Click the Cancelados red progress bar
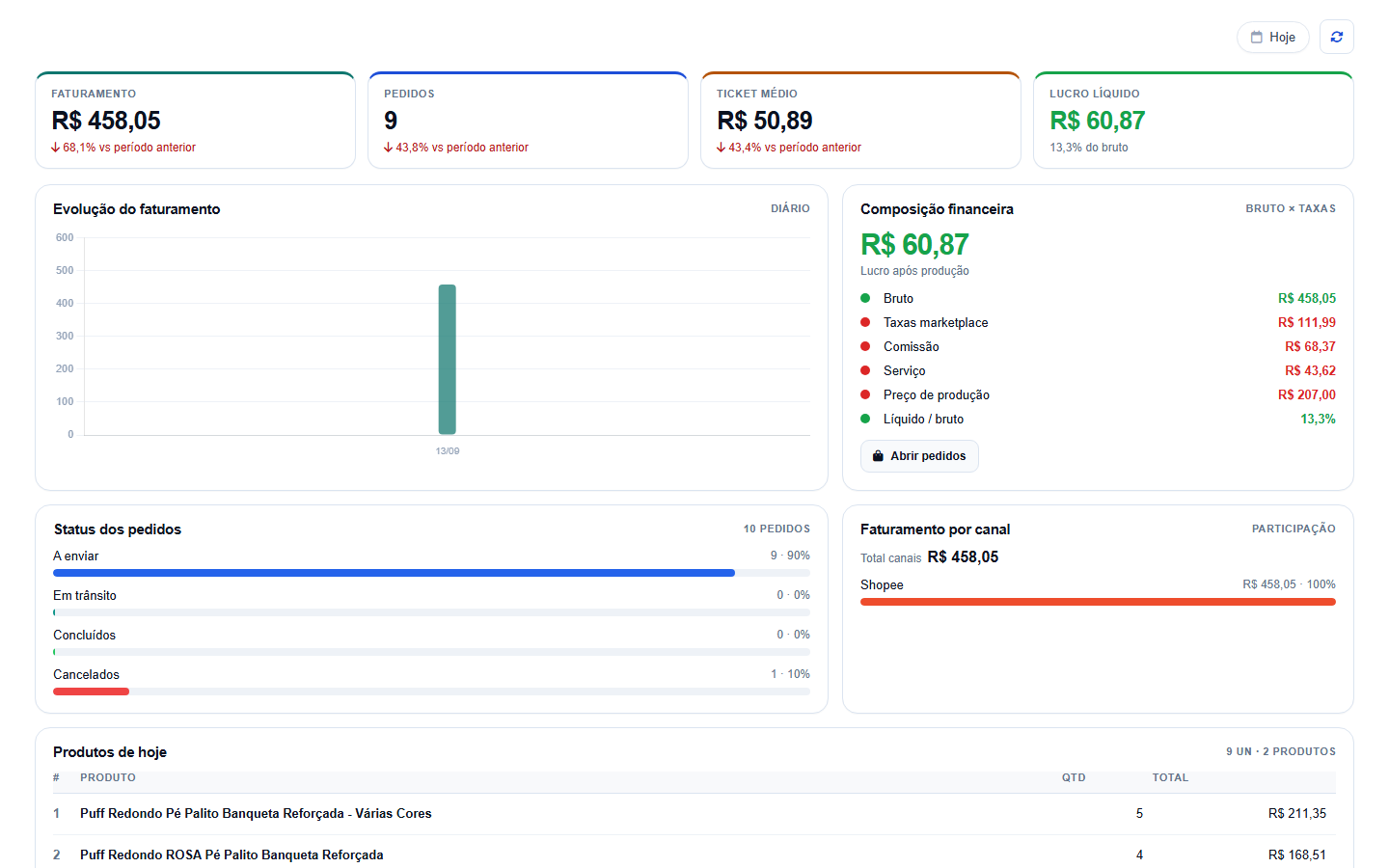 click(x=91, y=692)
